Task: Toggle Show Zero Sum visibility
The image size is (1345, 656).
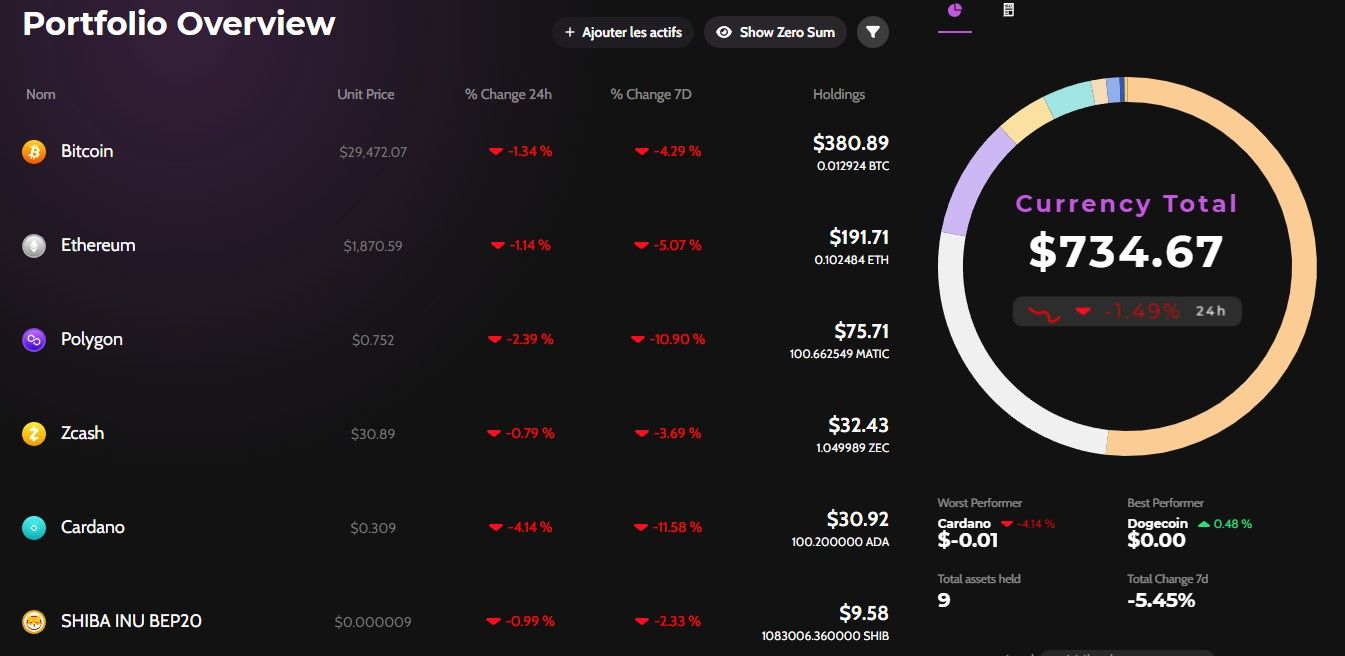Action: [x=776, y=32]
